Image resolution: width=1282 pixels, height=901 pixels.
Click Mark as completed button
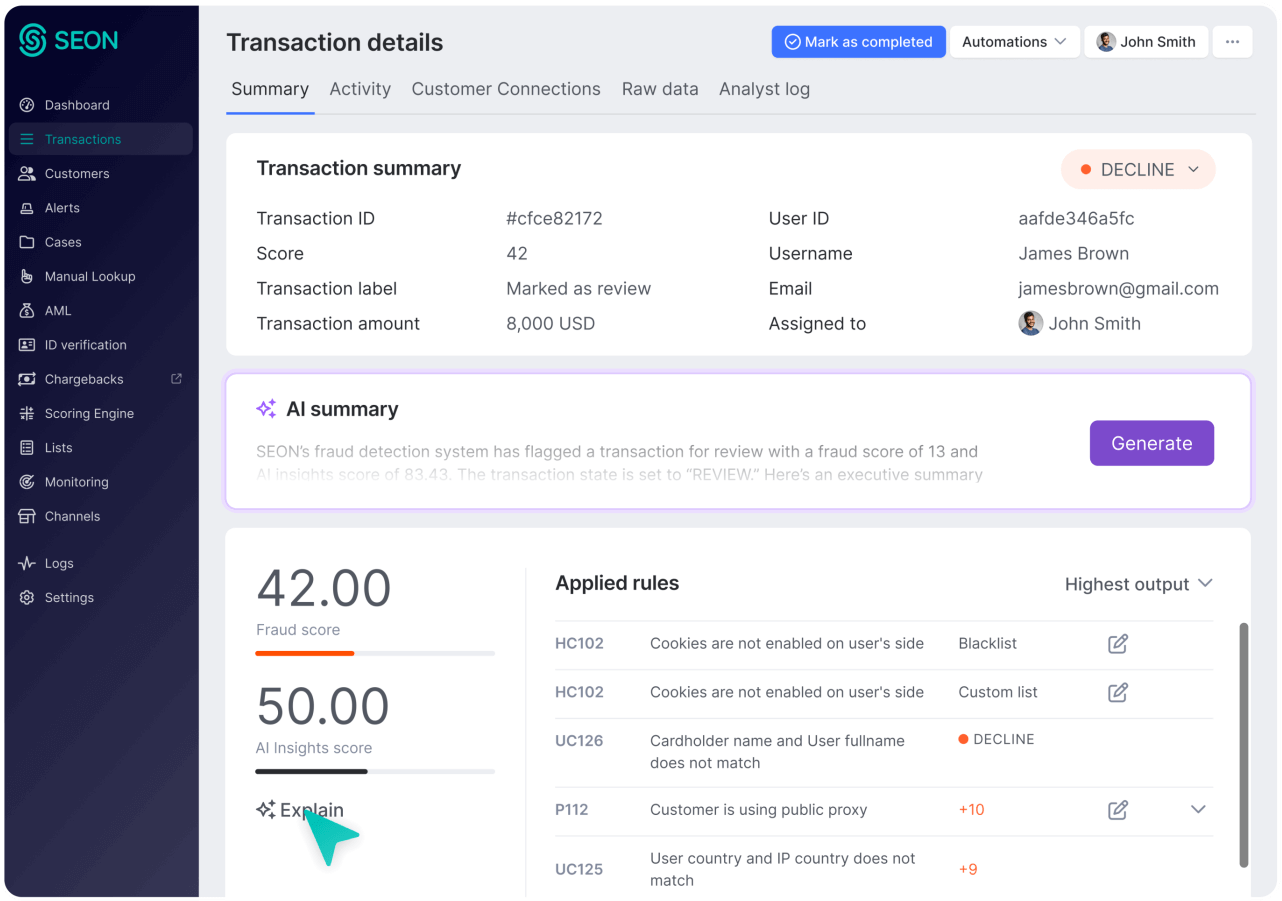pyautogui.click(x=858, y=42)
